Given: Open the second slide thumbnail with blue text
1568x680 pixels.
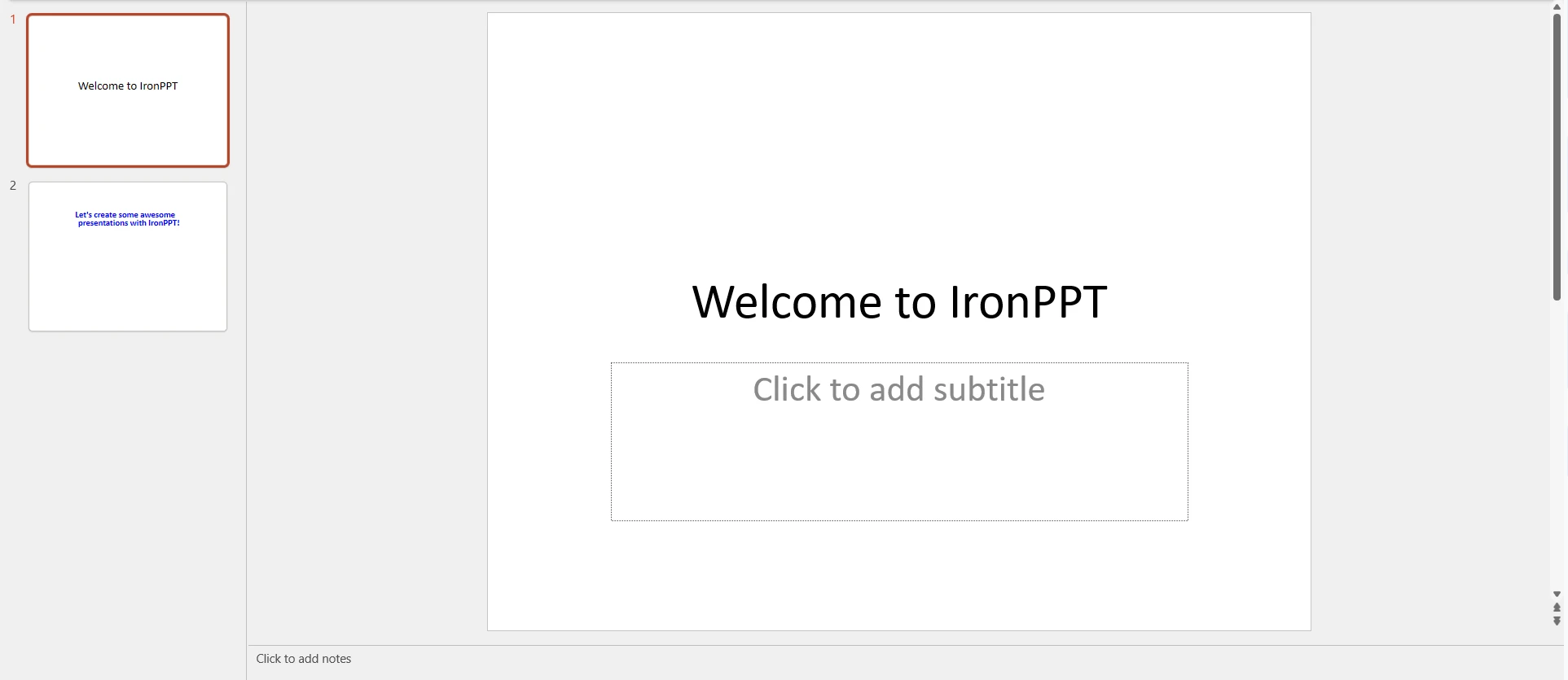Looking at the screenshot, I should (128, 257).
